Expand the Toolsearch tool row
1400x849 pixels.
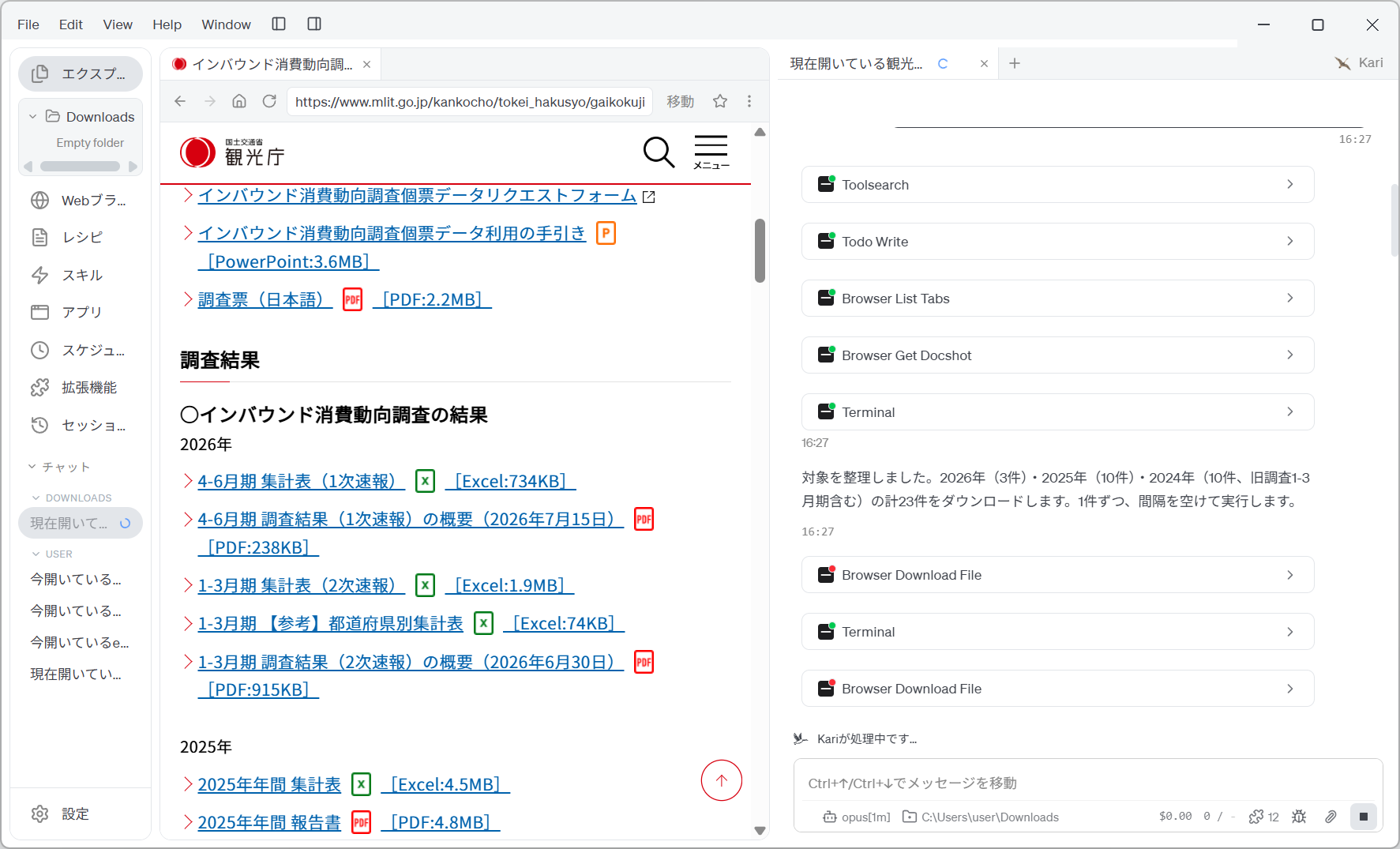click(1057, 185)
